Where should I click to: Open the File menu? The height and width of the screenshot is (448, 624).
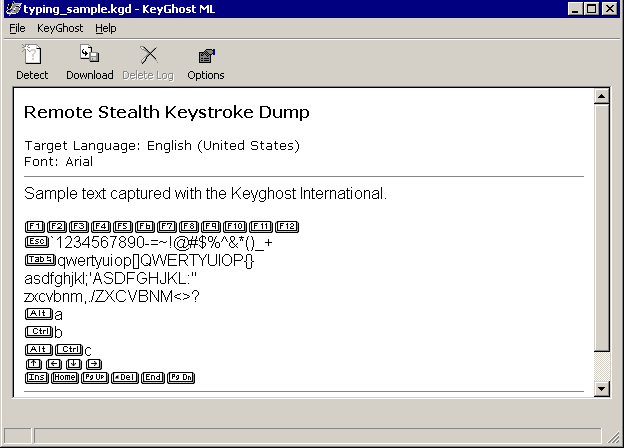(x=17, y=28)
